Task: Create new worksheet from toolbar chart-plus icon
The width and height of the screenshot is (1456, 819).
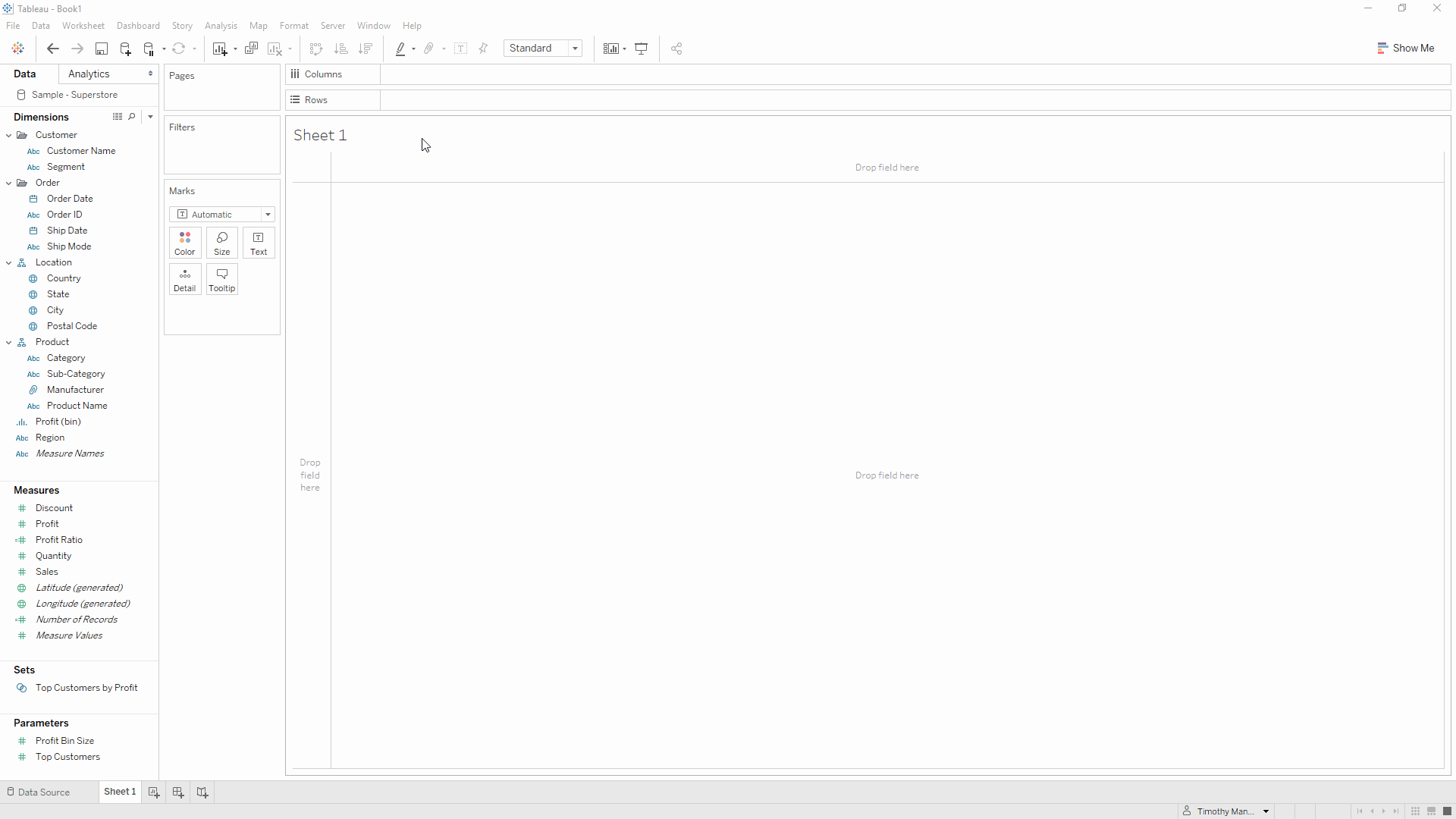Action: click(220, 49)
